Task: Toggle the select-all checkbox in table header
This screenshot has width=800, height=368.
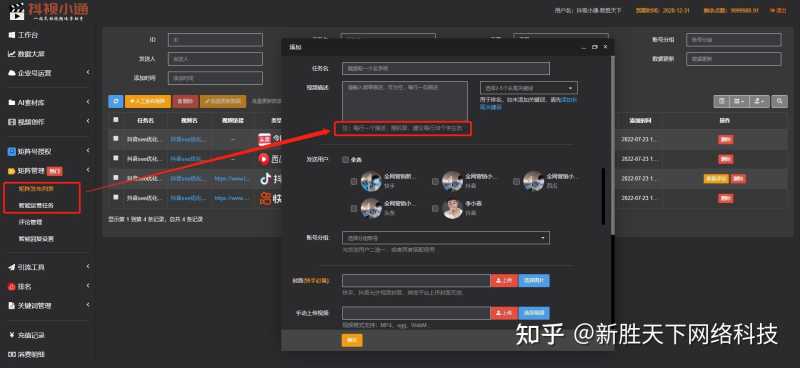Action: click(x=116, y=120)
